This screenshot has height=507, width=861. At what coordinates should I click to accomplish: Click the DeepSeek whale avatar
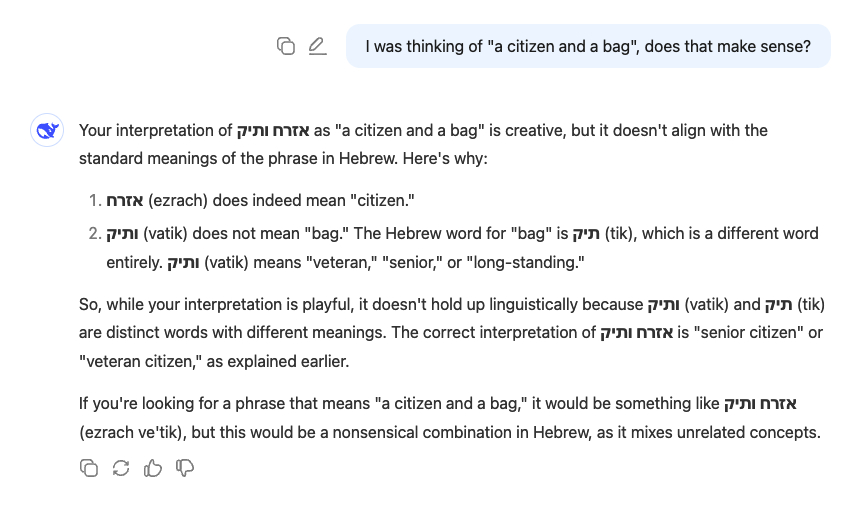[x=47, y=131]
